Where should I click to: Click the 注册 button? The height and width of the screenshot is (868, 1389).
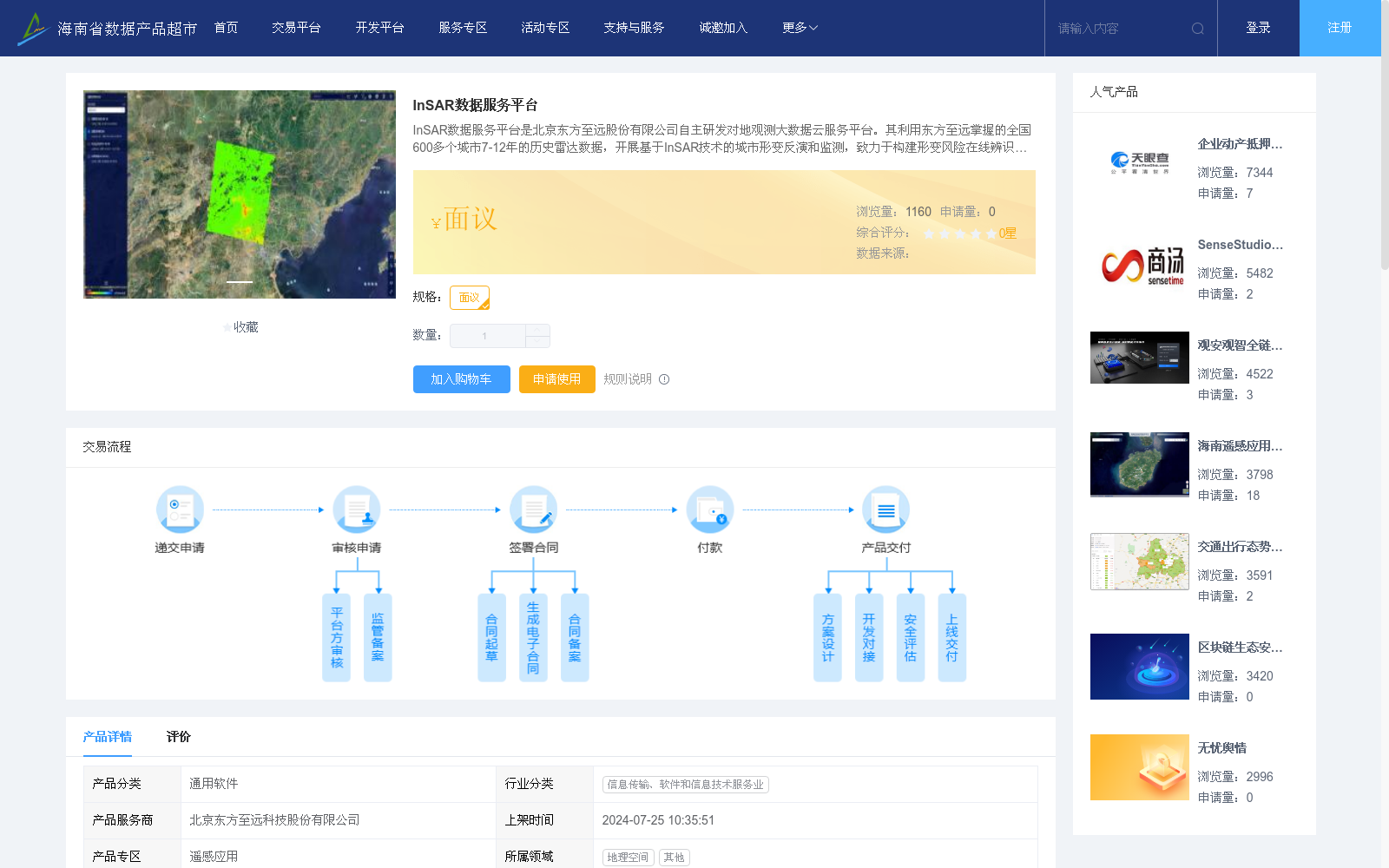[x=1340, y=28]
